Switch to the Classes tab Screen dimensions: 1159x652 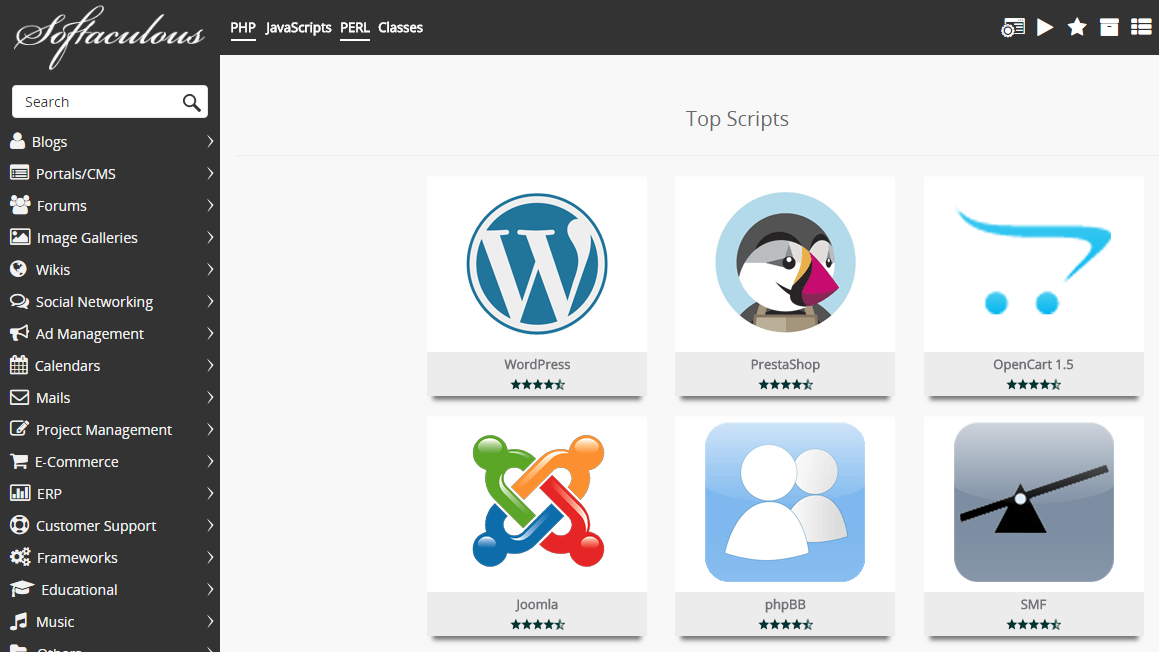coord(401,28)
